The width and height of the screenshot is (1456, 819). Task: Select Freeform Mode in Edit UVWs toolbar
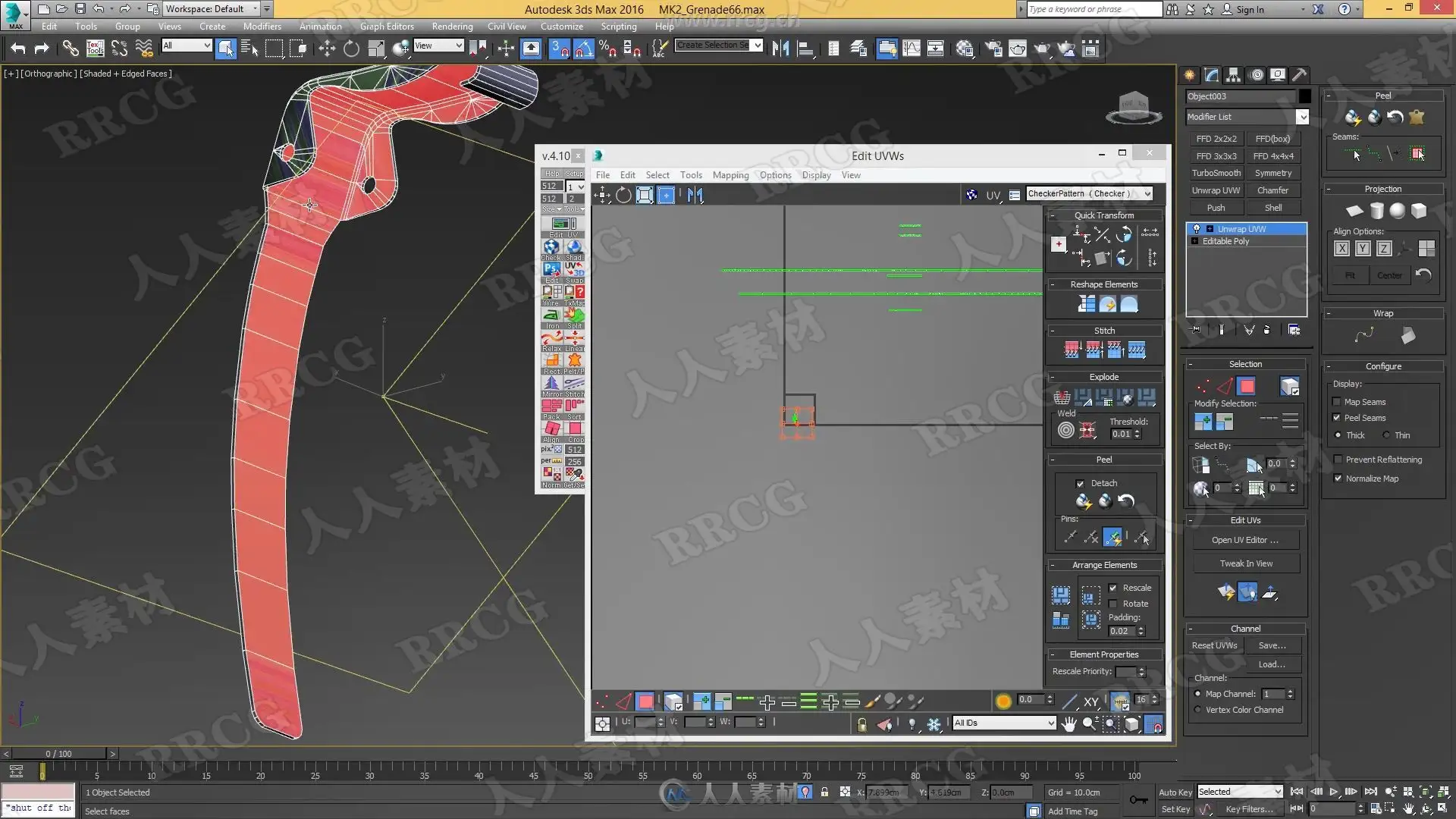click(x=667, y=196)
